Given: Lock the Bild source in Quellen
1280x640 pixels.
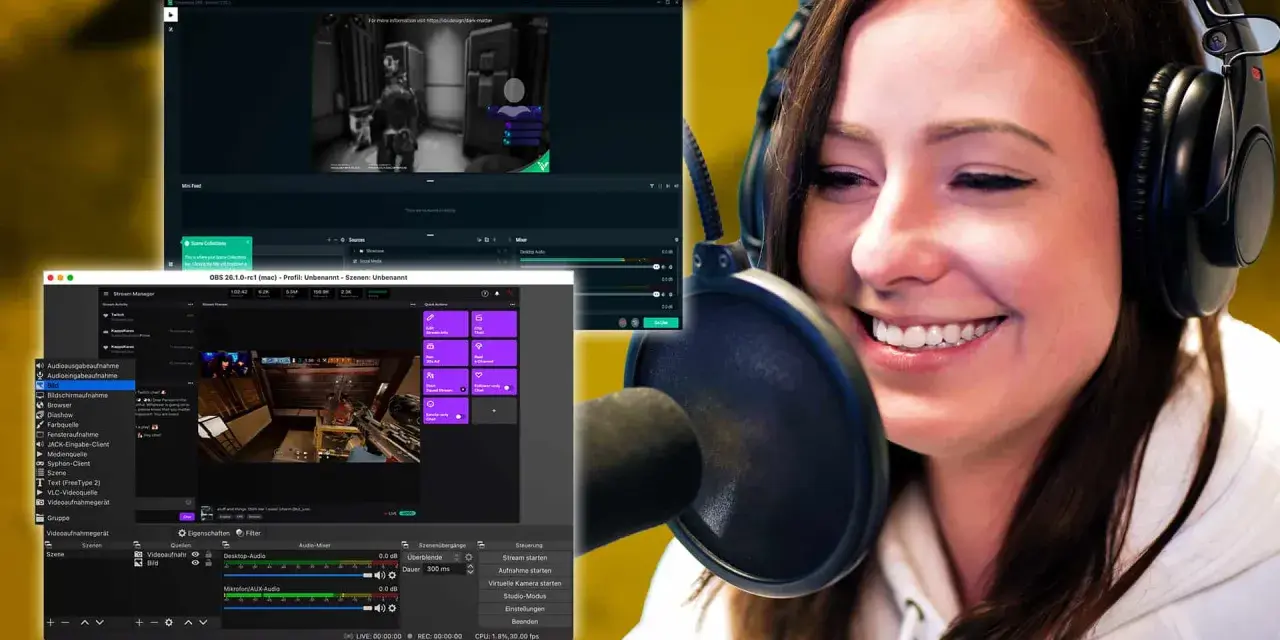Looking at the screenshot, I should (208, 563).
